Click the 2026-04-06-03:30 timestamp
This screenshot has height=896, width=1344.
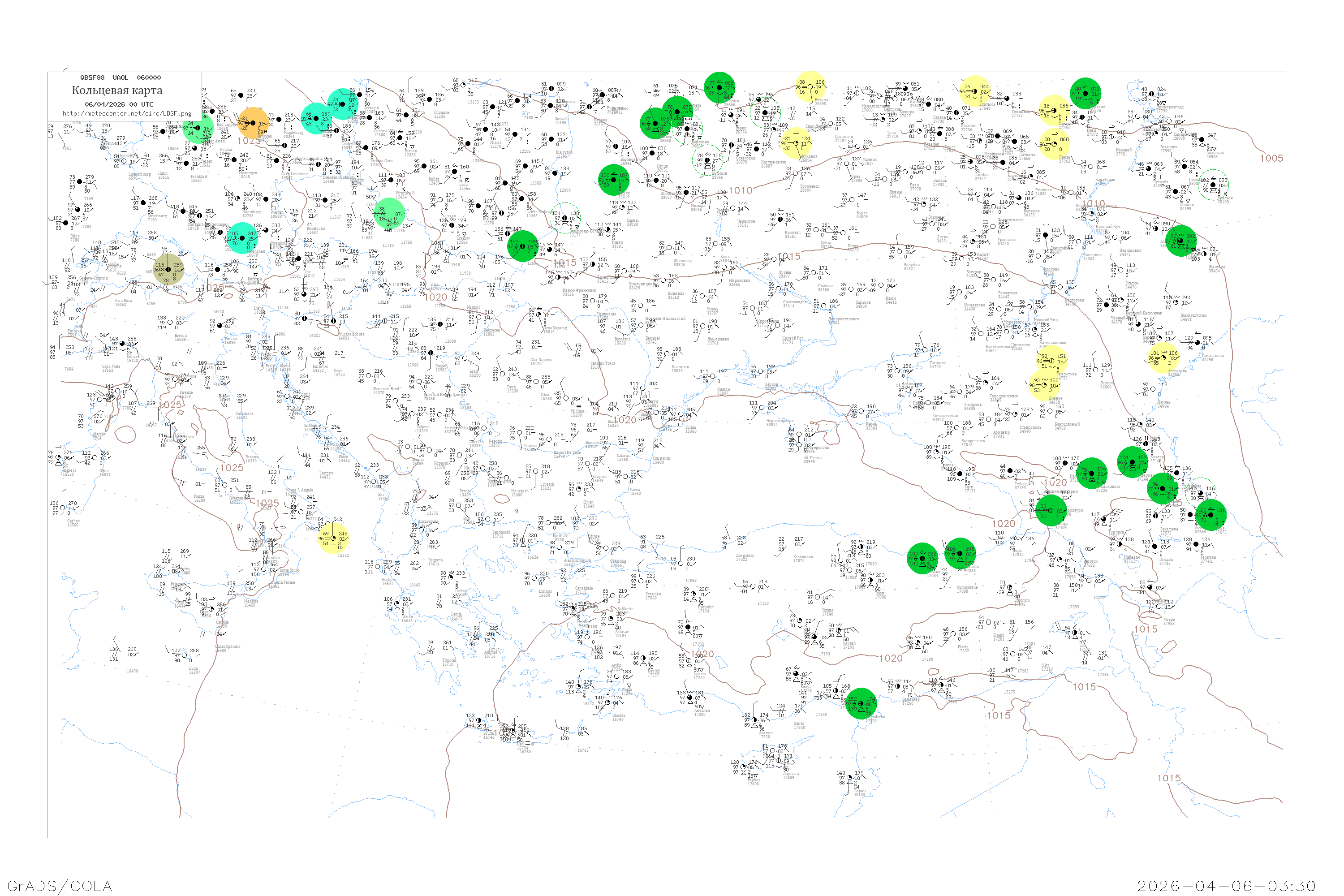pos(1226,886)
